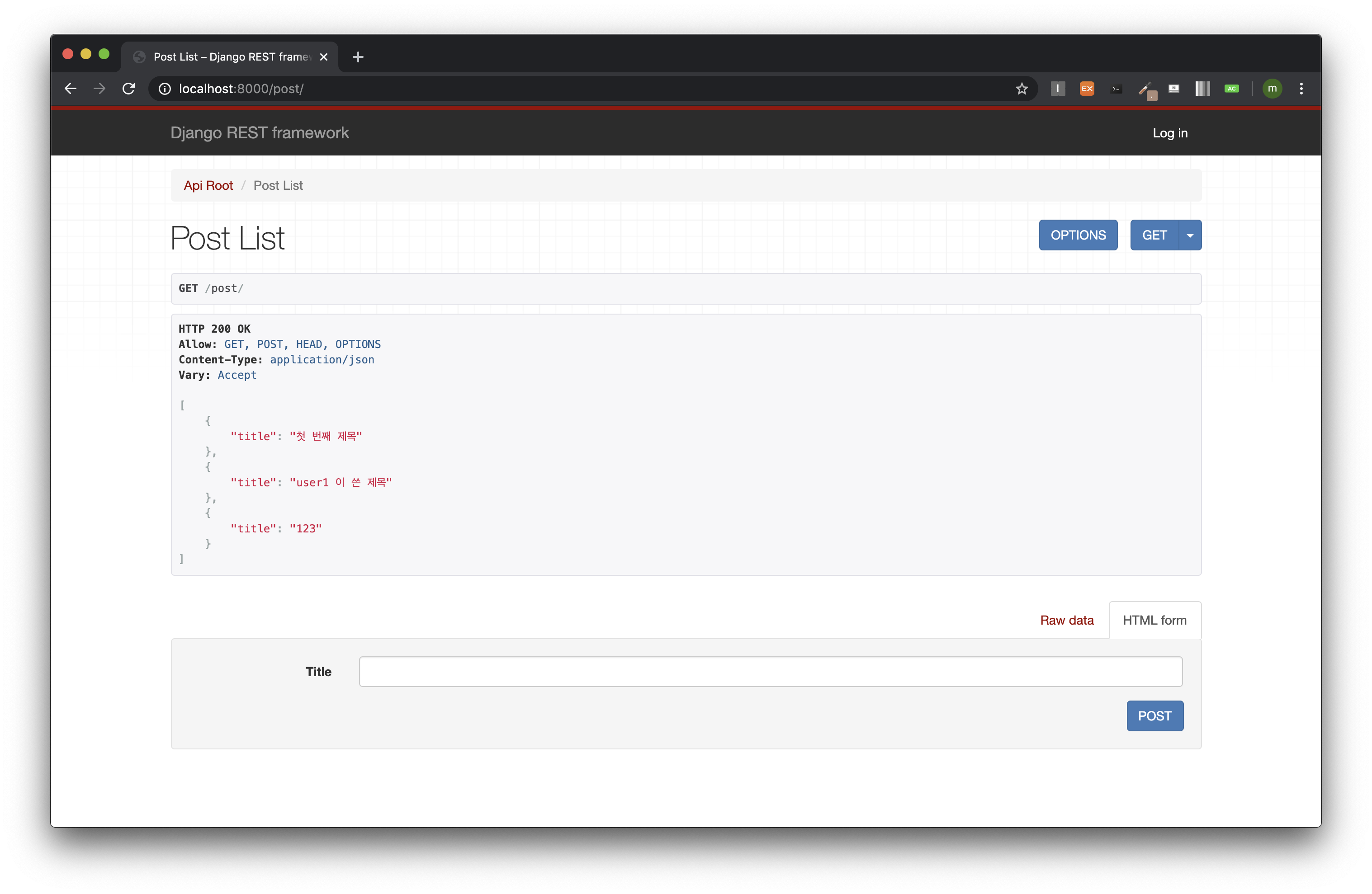Open the green 'm' profile avatar
Image resolution: width=1372 pixels, height=894 pixels.
[x=1272, y=89]
